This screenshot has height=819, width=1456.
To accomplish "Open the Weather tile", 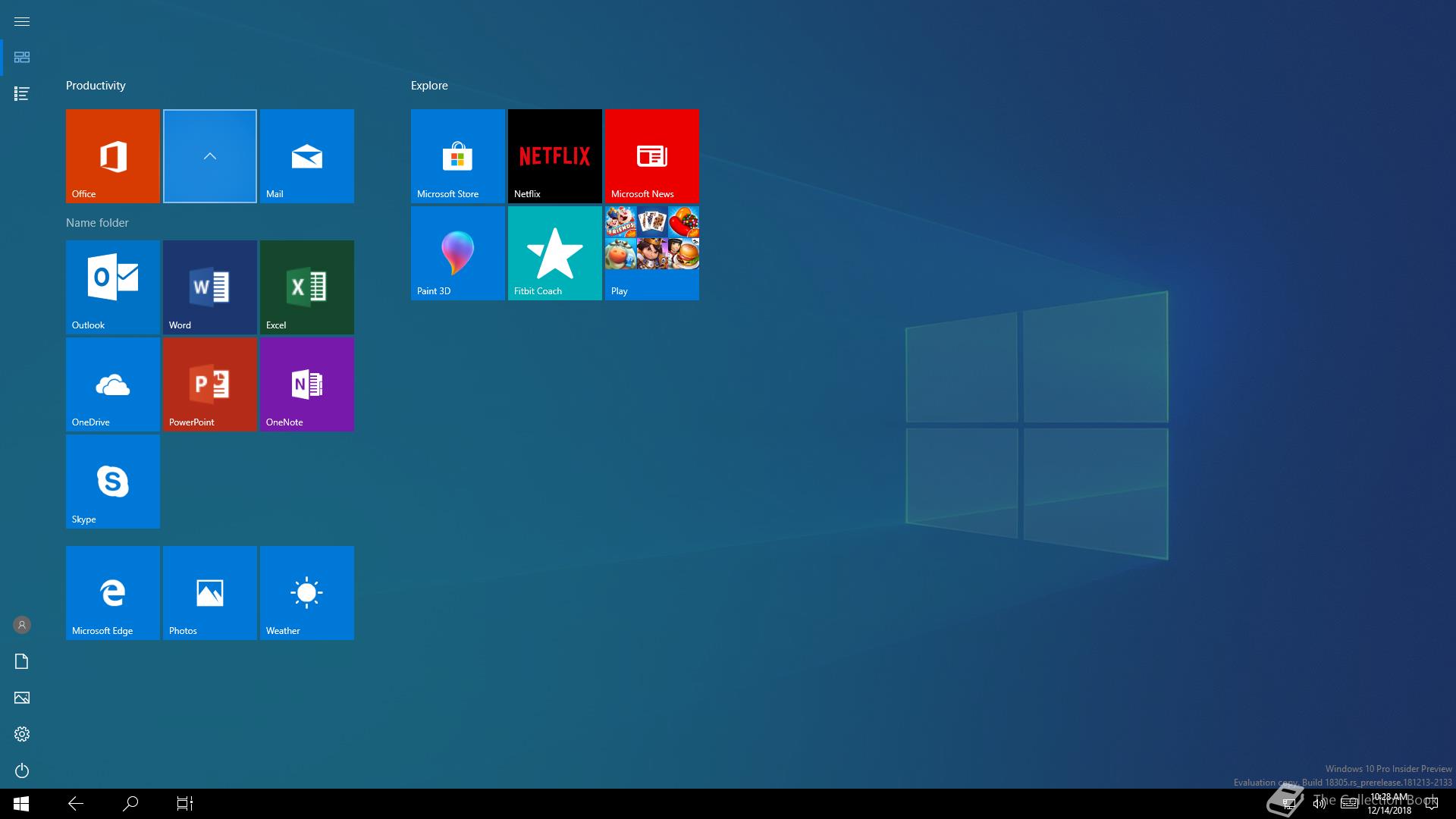I will 307,593.
